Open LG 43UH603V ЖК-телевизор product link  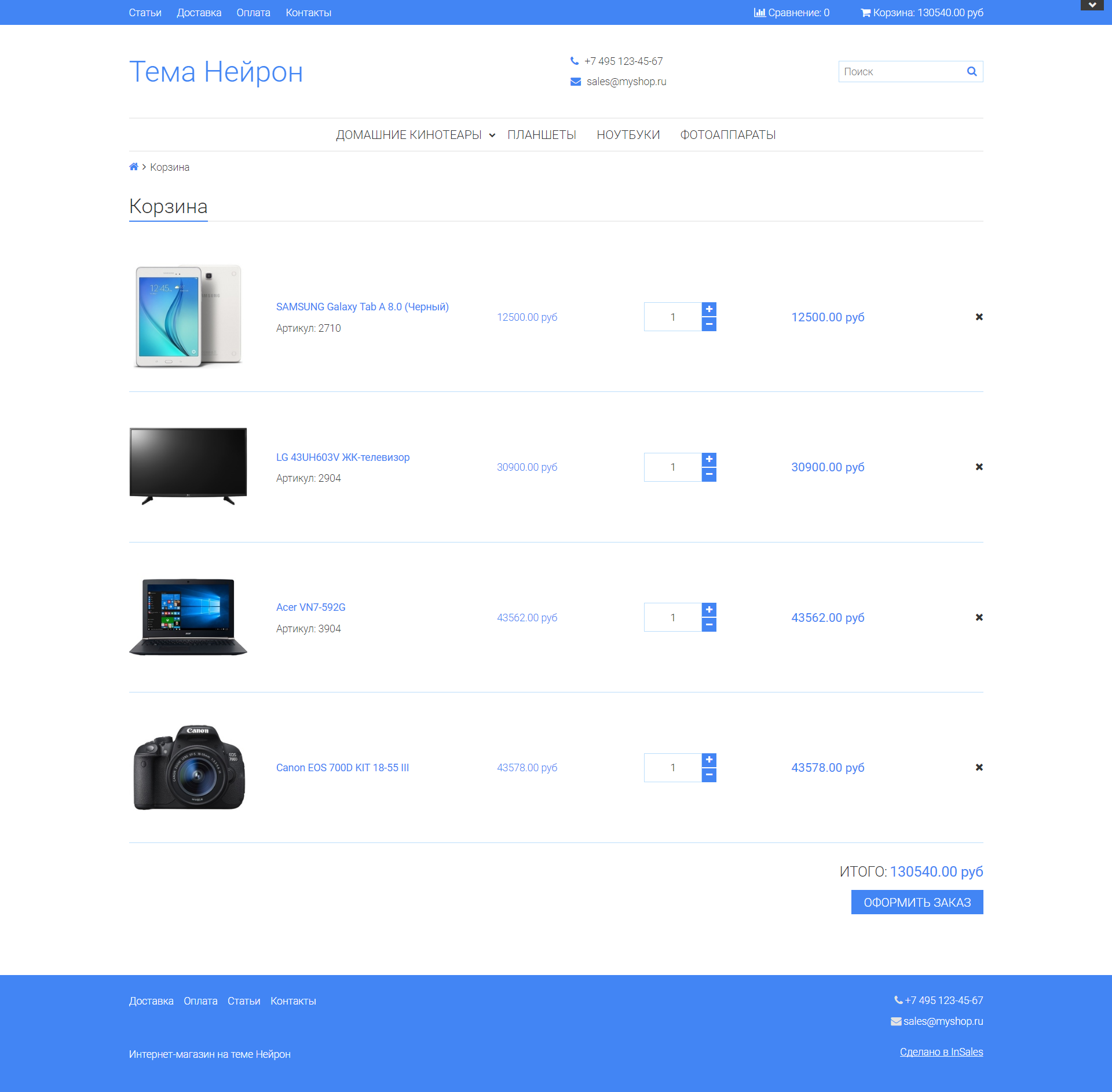(x=343, y=457)
